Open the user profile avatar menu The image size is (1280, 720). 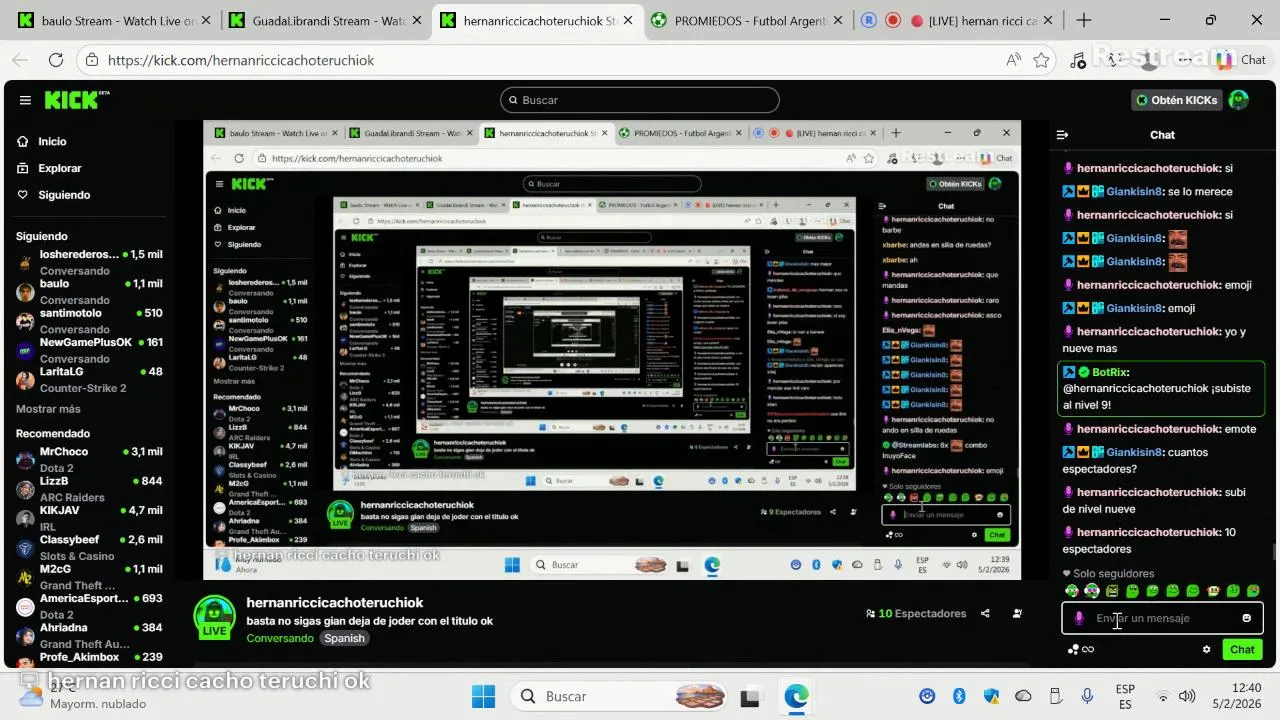tap(1238, 100)
